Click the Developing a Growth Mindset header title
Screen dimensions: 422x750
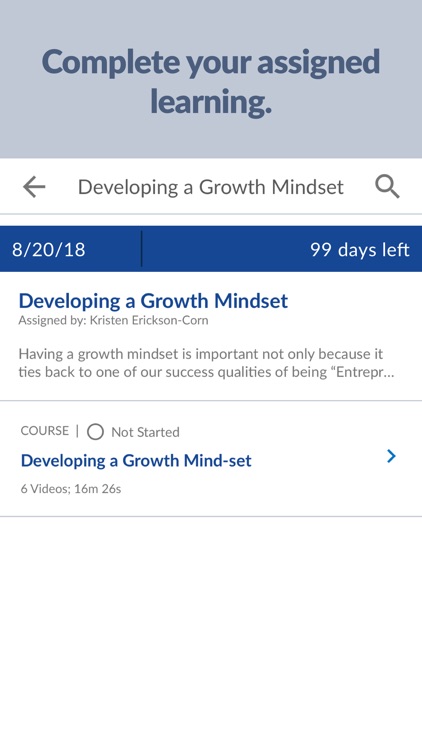(211, 187)
